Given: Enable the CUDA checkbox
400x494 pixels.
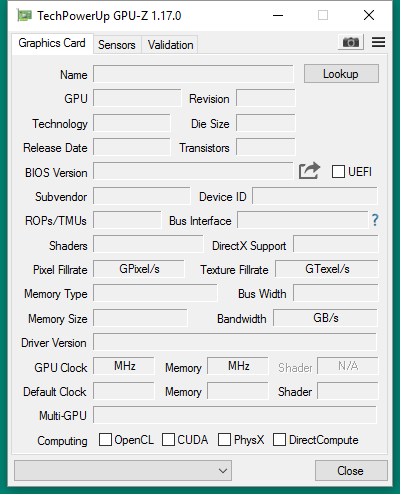Looking at the screenshot, I should tap(168, 439).
